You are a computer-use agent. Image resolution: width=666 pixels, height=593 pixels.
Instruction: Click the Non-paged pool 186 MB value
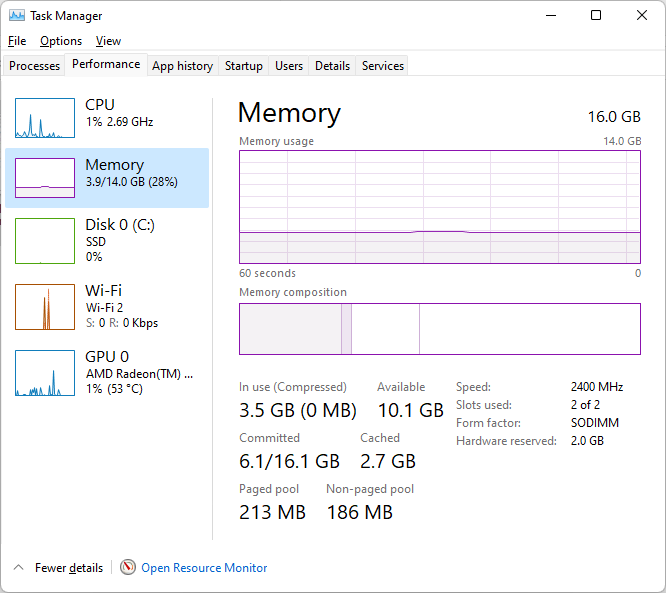[x=359, y=512]
